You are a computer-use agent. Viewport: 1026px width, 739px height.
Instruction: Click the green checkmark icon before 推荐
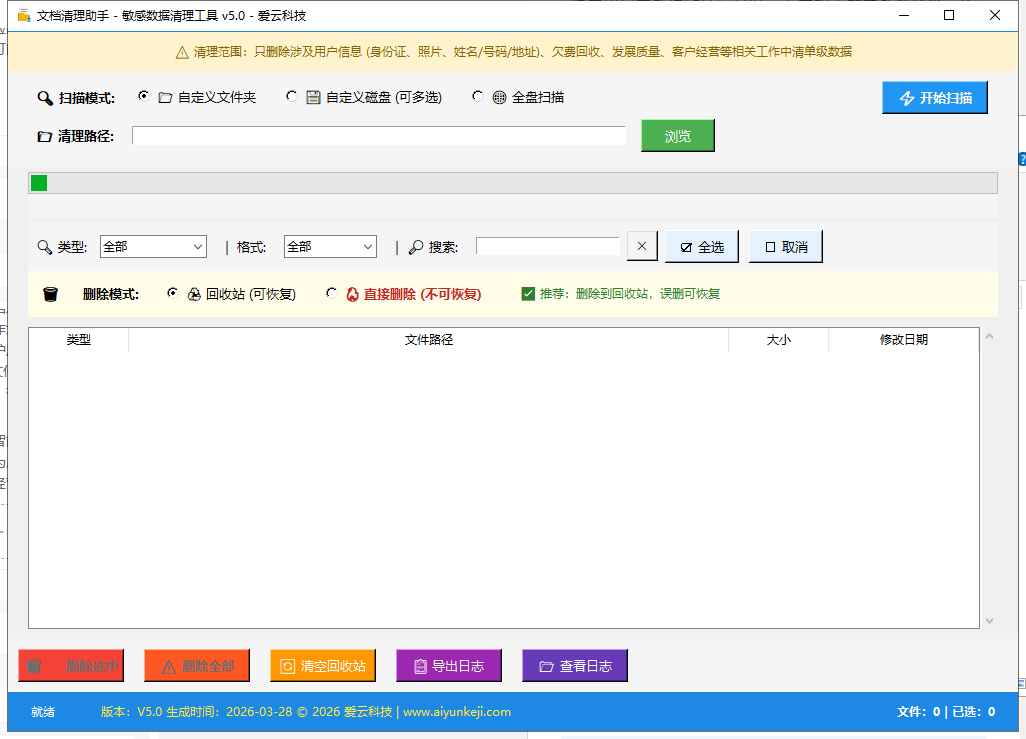click(528, 294)
